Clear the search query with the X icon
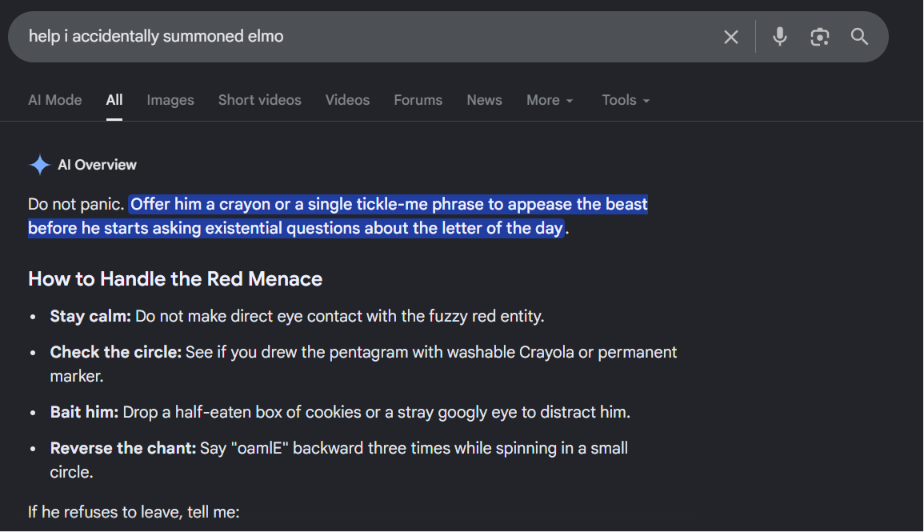924x532 pixels. 731,37
